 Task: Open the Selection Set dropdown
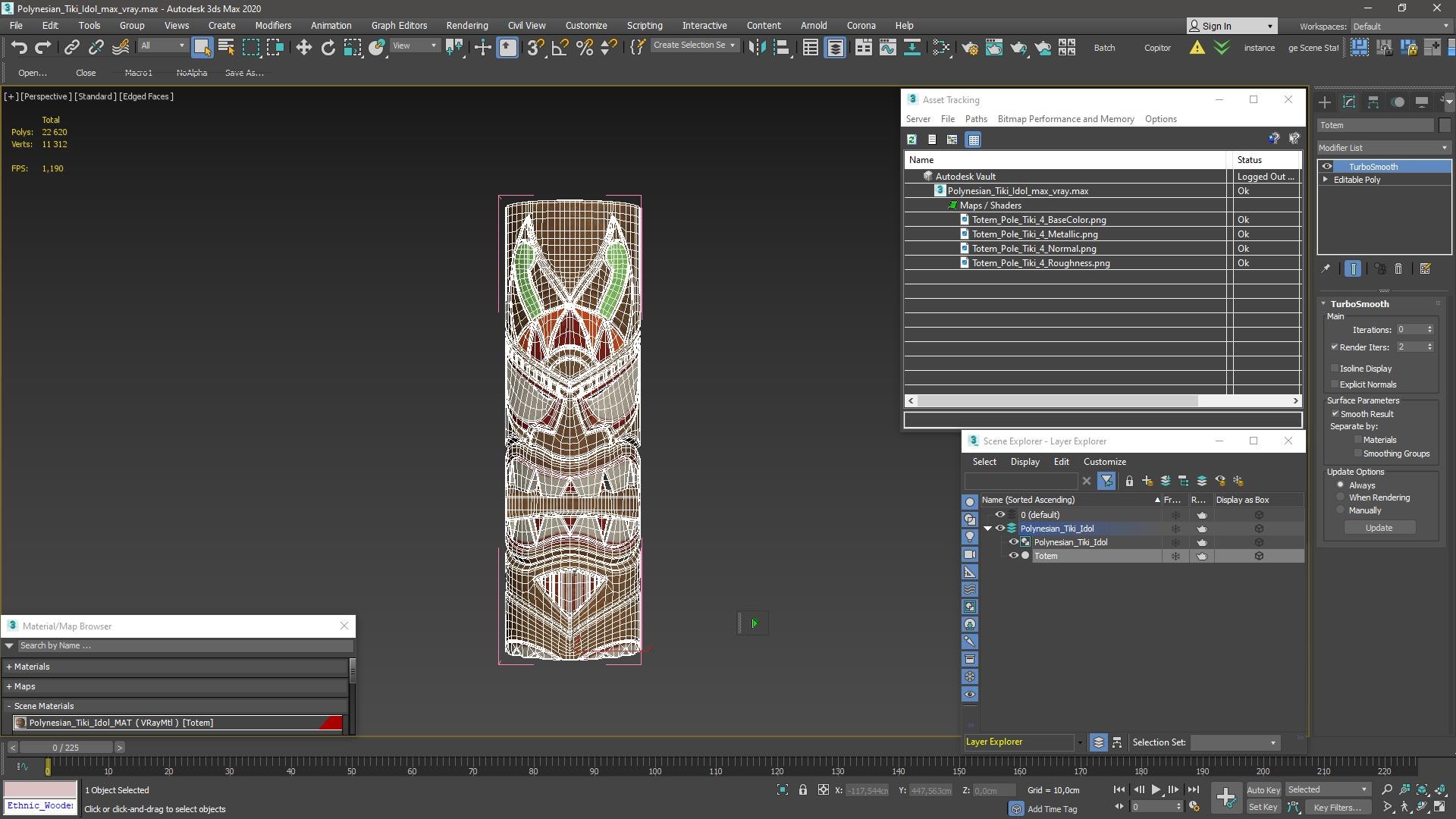[x=1234, y=743]
